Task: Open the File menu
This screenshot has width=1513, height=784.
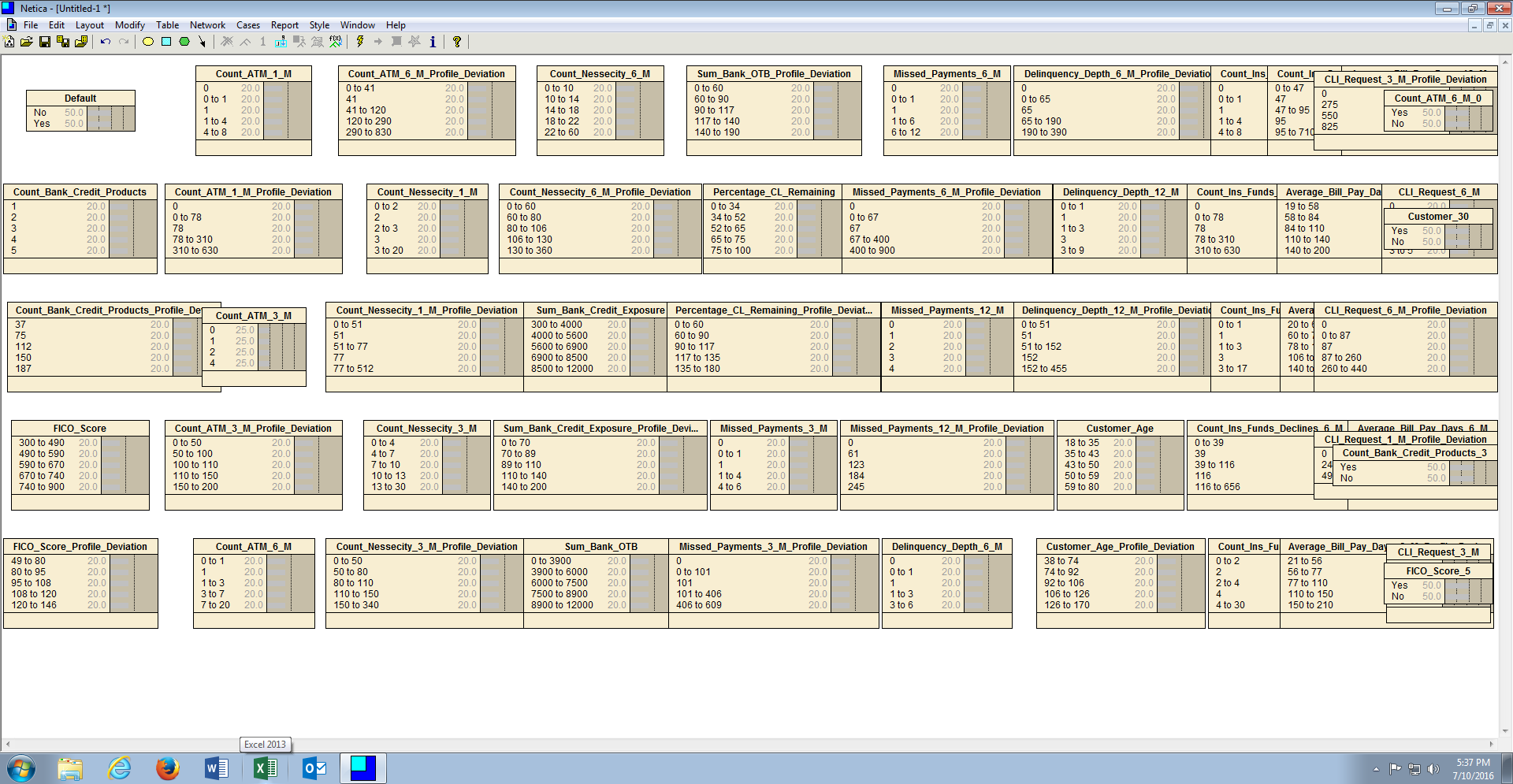Action: point(31,25)
